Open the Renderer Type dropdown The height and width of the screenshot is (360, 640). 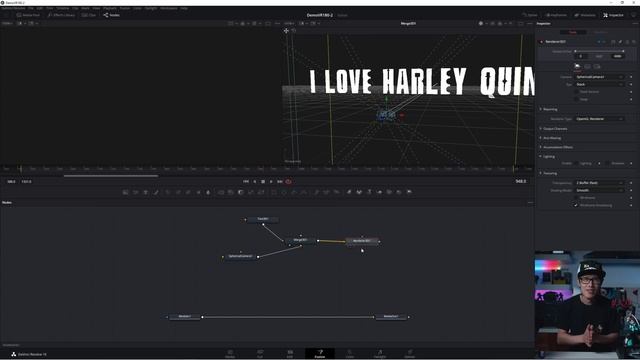[599, 119]
